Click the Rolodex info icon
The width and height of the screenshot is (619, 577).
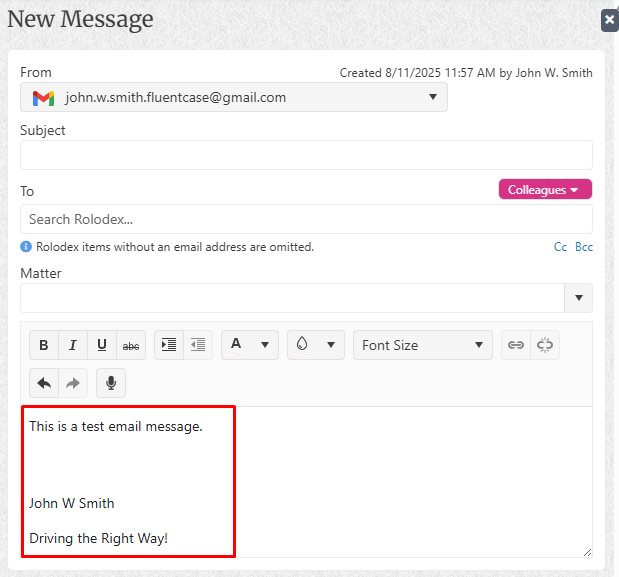point(26,247)
